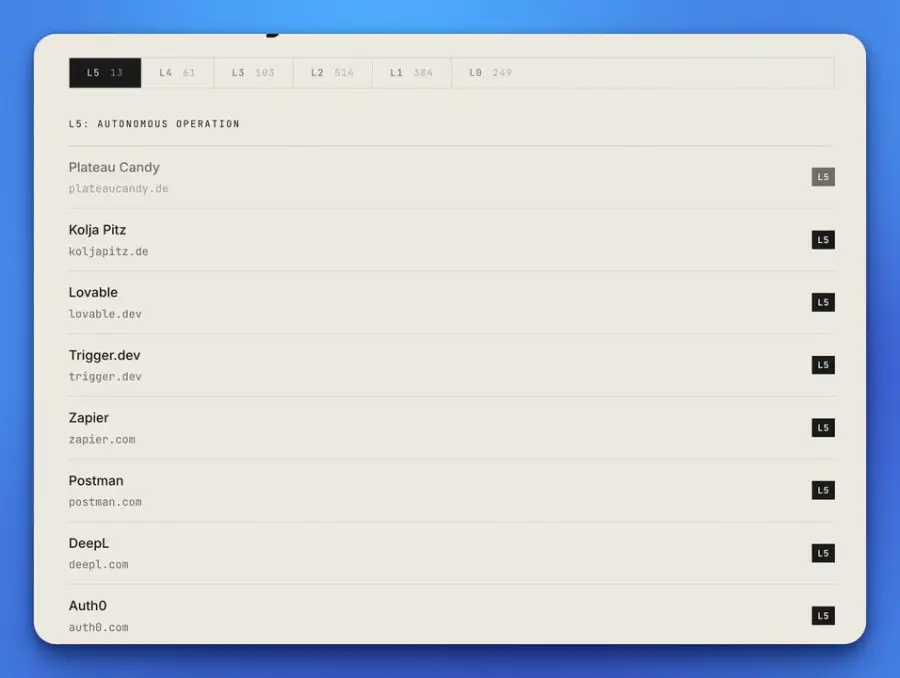Click the zapier.com domain text
900x678 pixels.
(102, 439)
